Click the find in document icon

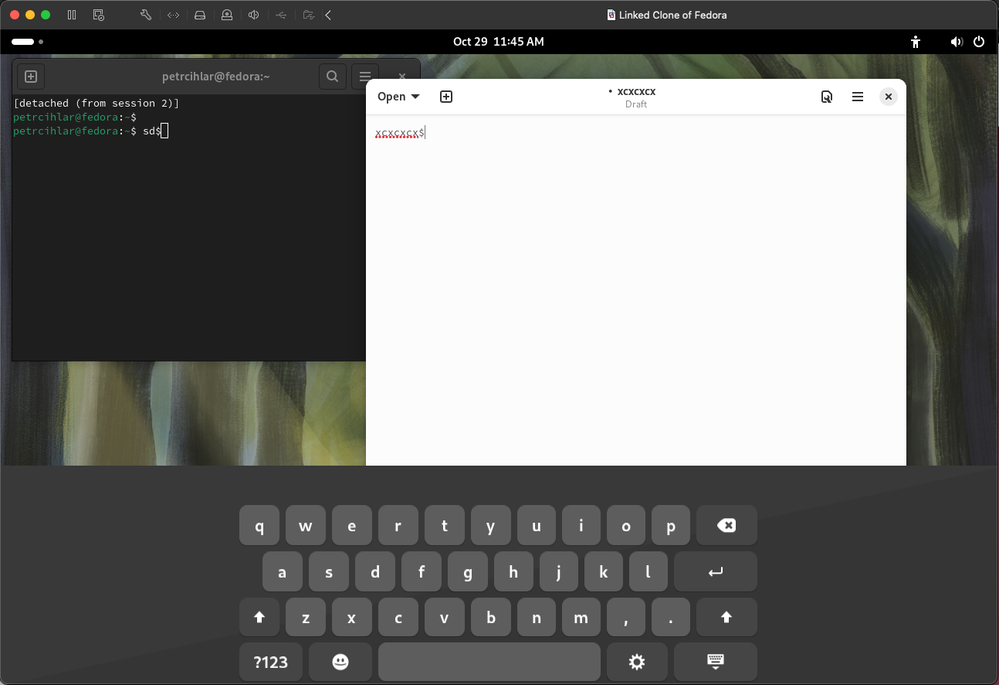[x=826, y=97]
